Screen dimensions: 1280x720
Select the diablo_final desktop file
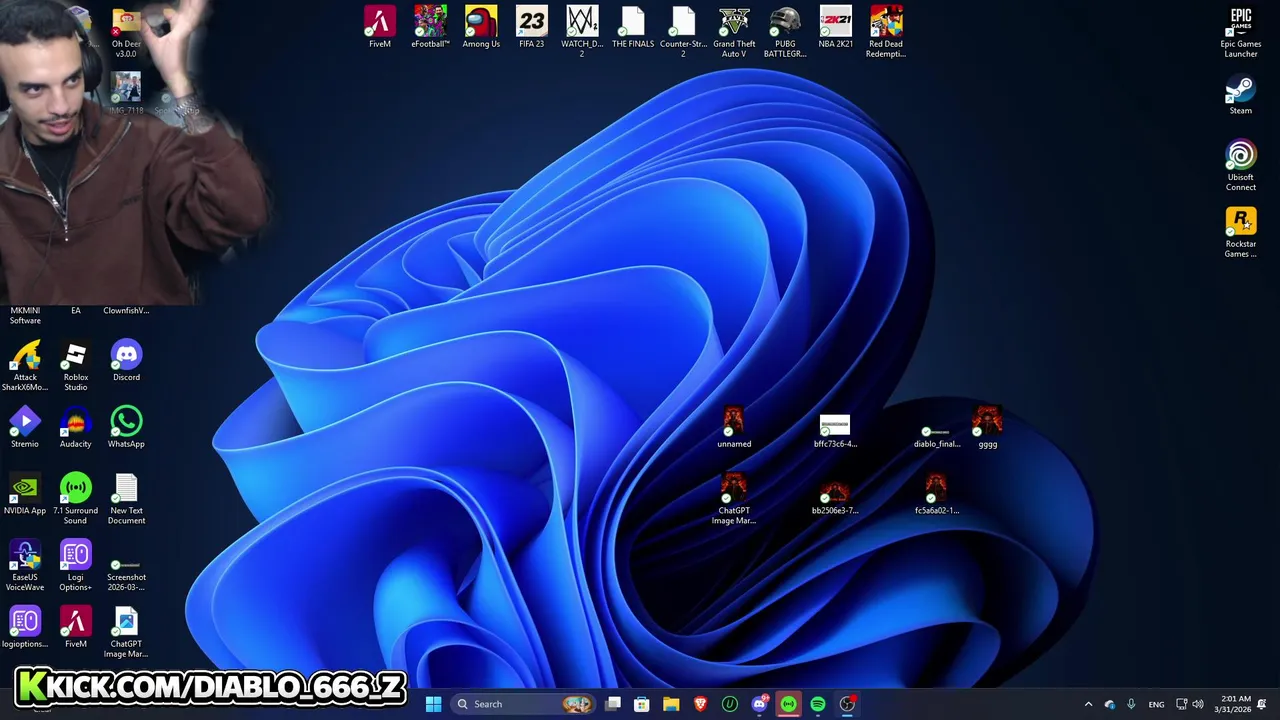(x=936, y=437)
